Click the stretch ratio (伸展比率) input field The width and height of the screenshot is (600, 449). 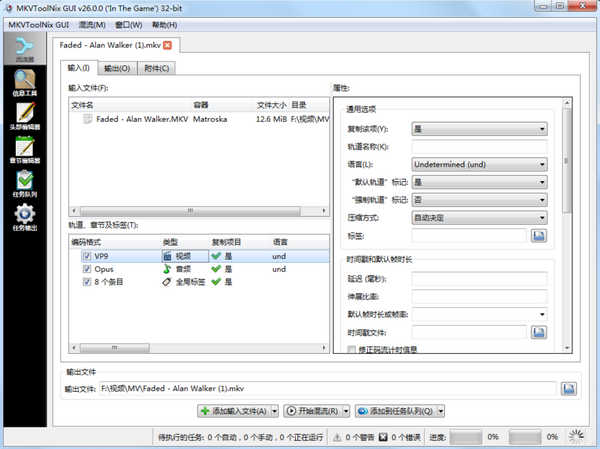pos(479,297)
